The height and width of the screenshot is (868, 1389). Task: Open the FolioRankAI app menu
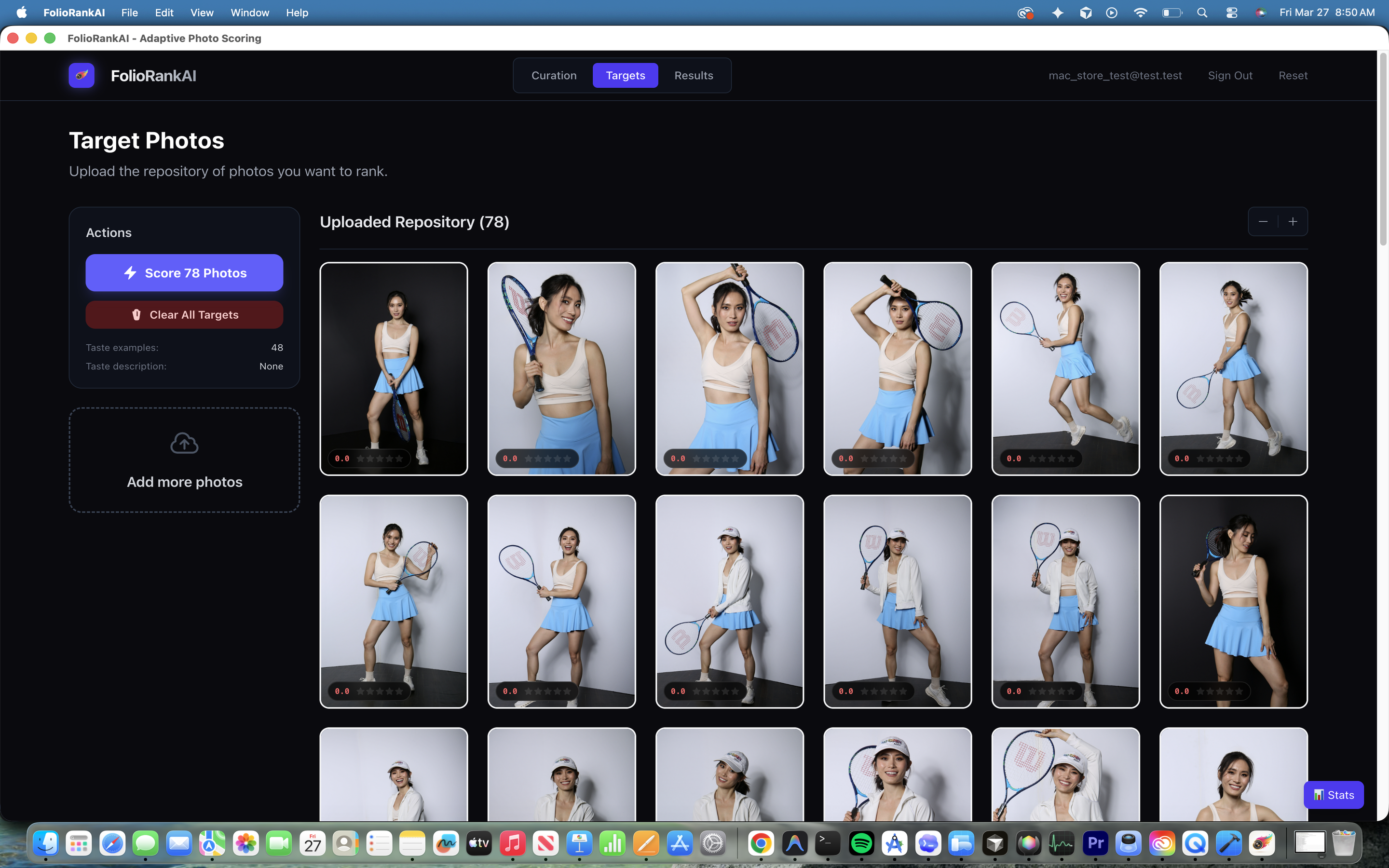click(74, 13)
